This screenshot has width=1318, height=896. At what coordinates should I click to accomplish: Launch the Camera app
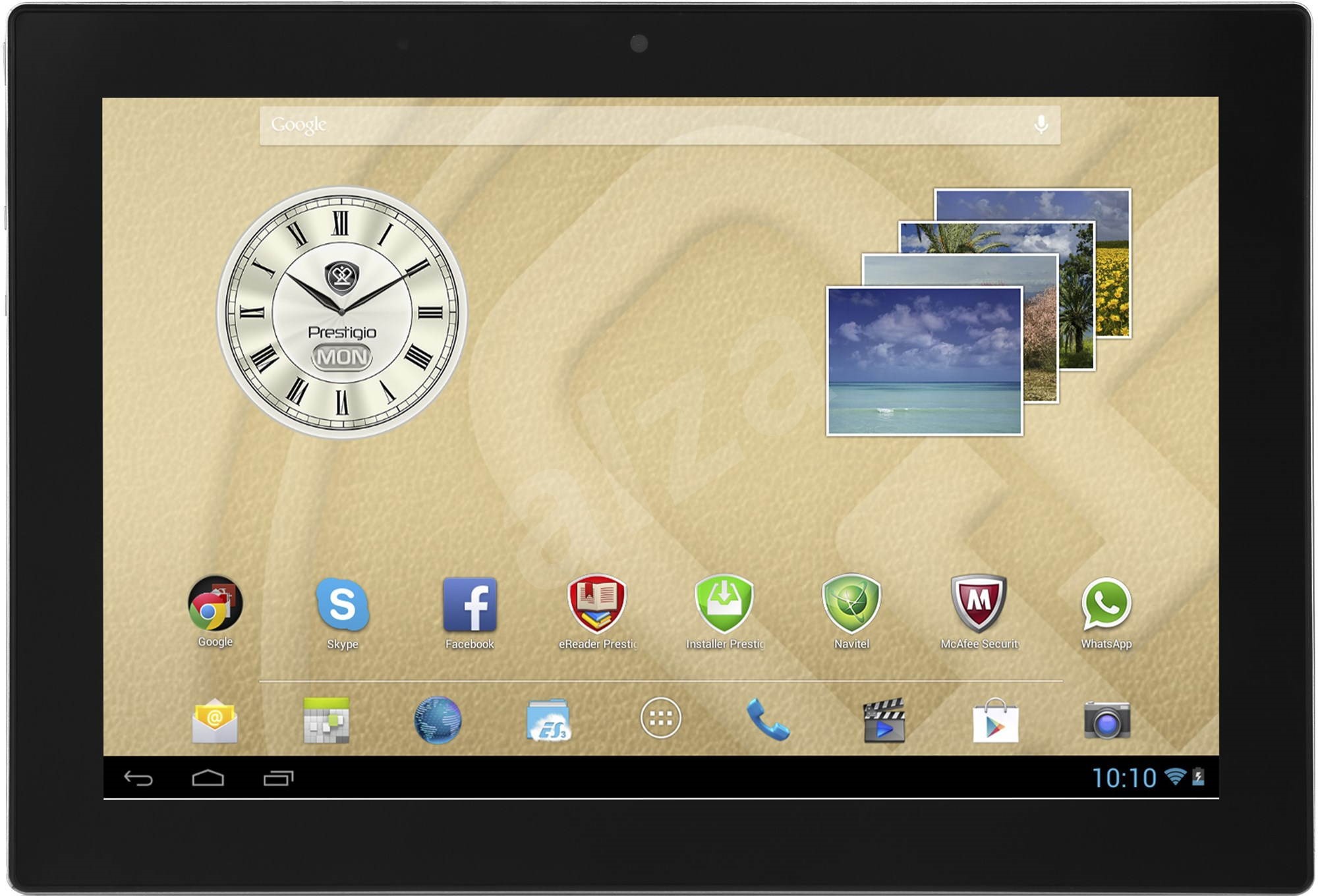(x=1105, y=719)
